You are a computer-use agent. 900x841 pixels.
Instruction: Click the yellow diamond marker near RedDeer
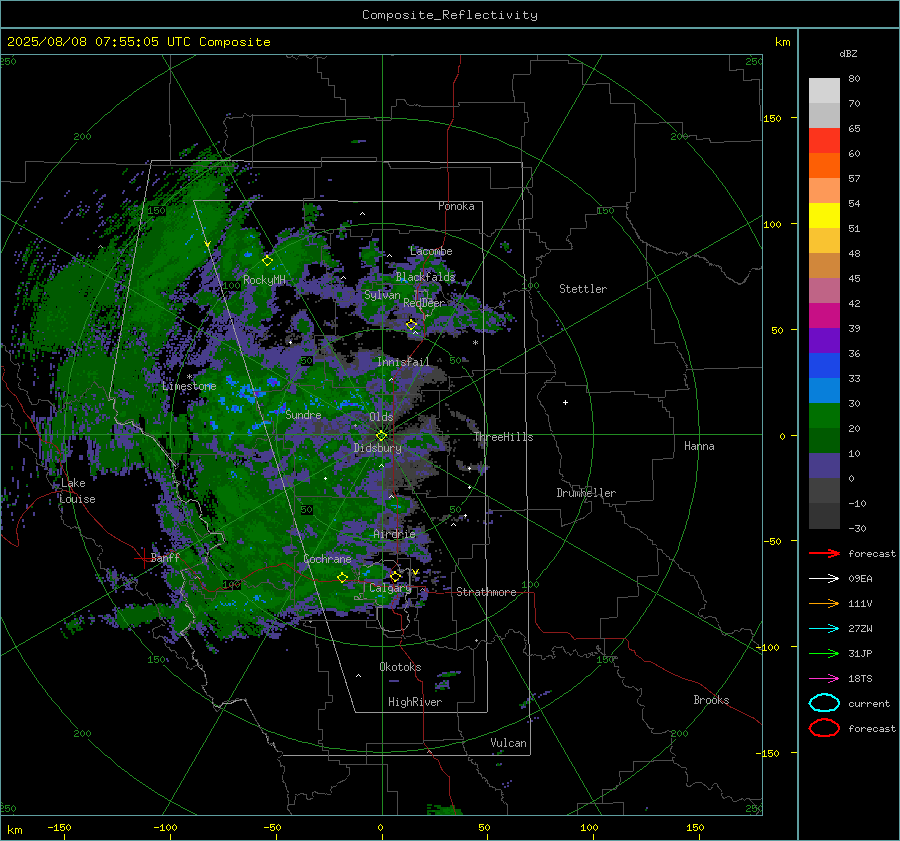pos(412,325)
